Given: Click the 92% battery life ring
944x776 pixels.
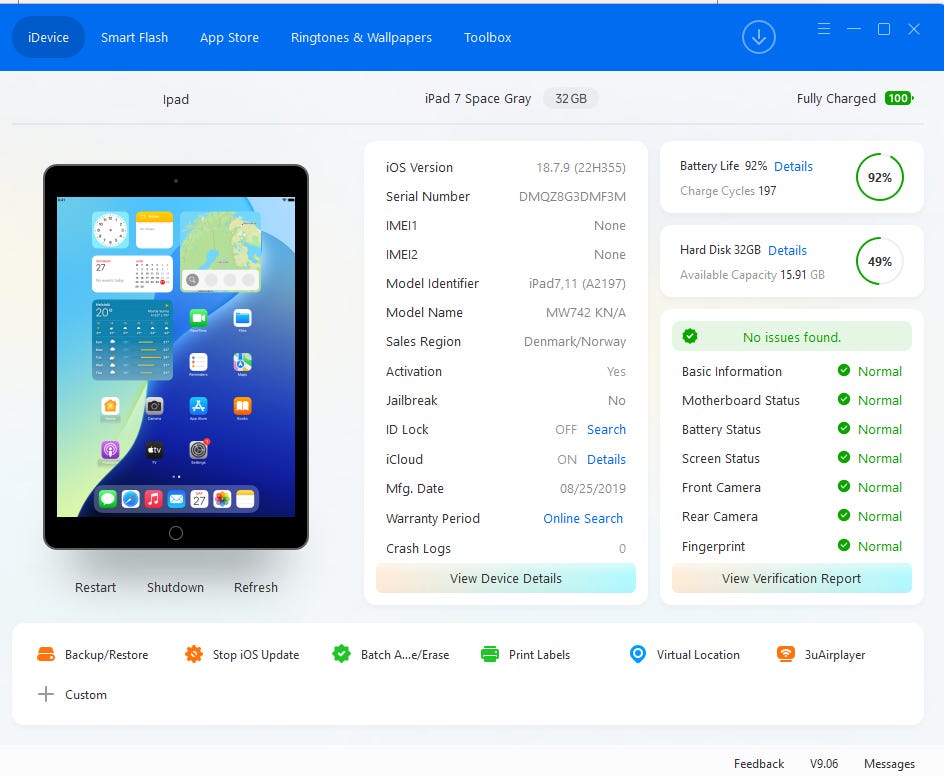Looking at the screenshot, I should pos(880,177).
